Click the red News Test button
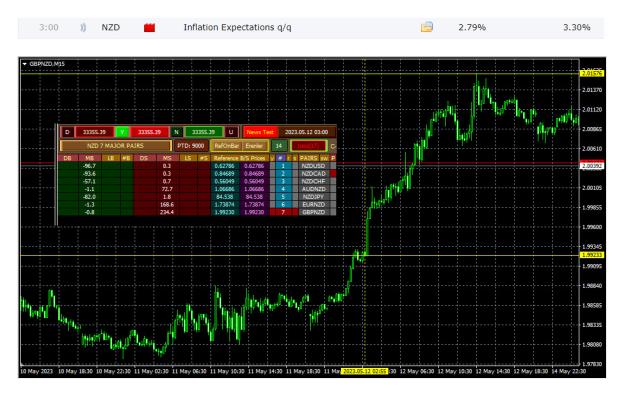 (x=260, y=132)
